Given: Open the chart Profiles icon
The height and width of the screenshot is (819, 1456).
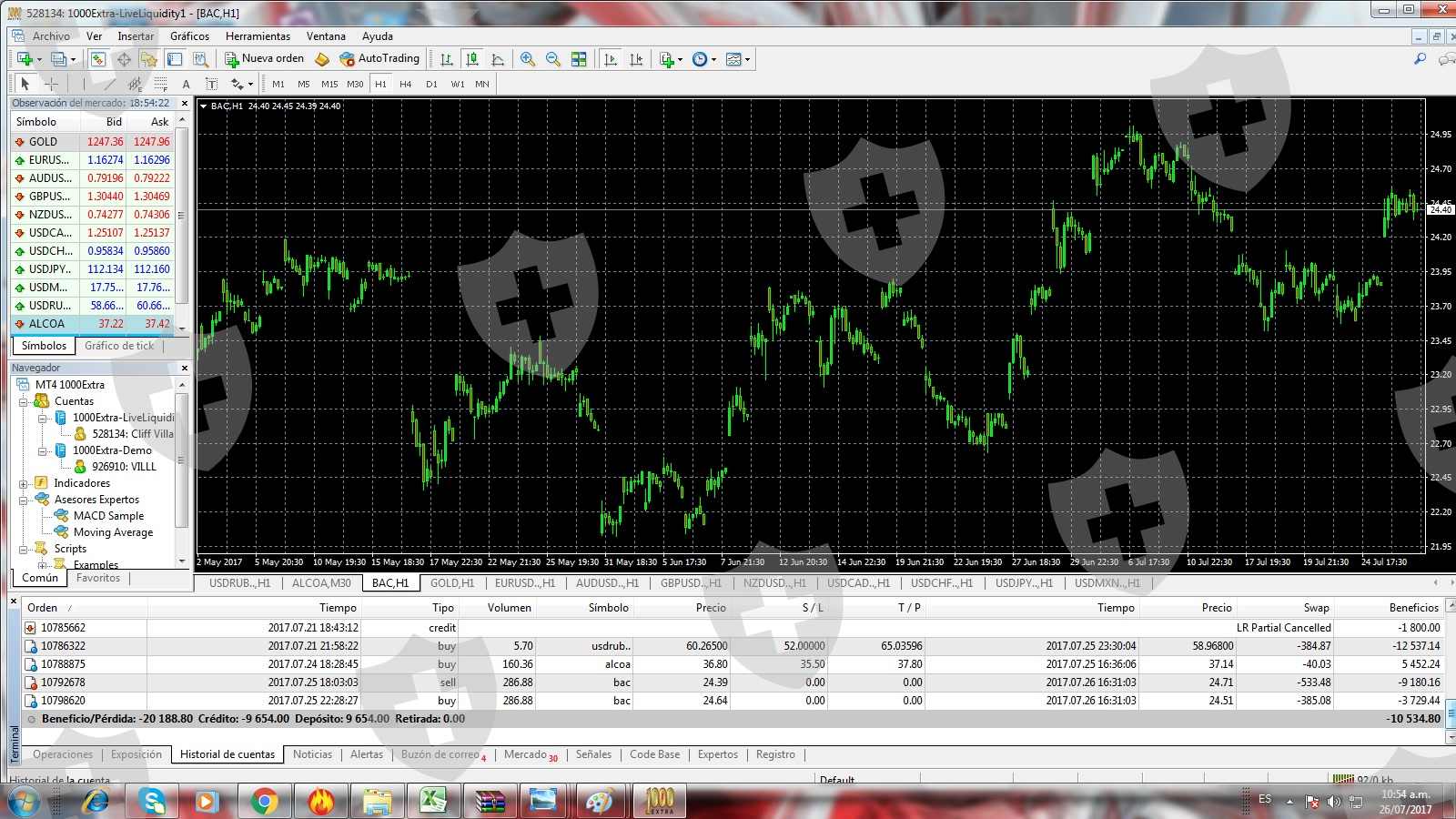Looking at the screenshot, I should pos(59,59).
